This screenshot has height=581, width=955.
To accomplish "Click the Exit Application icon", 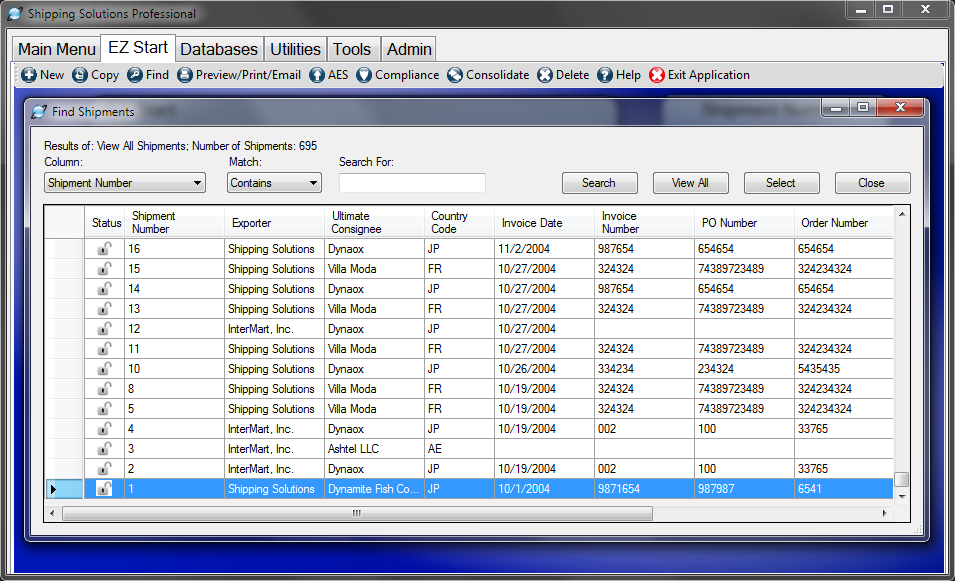I will coord(657,75).
